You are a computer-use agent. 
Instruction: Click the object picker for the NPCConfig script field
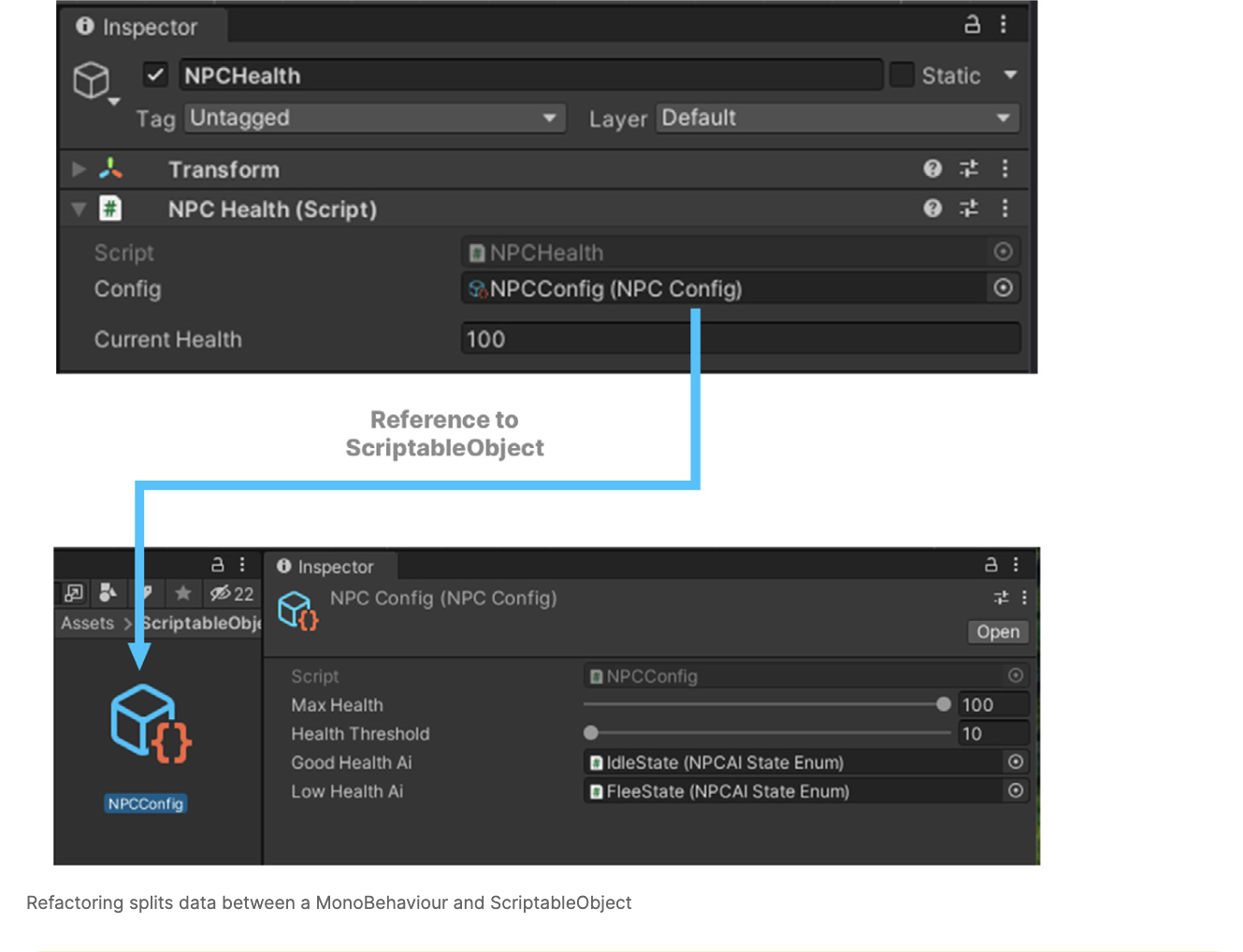1016,675
